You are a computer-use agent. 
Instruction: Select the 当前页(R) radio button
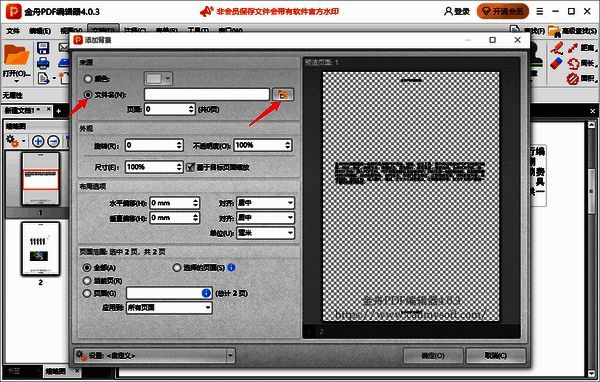pos(87,281)
